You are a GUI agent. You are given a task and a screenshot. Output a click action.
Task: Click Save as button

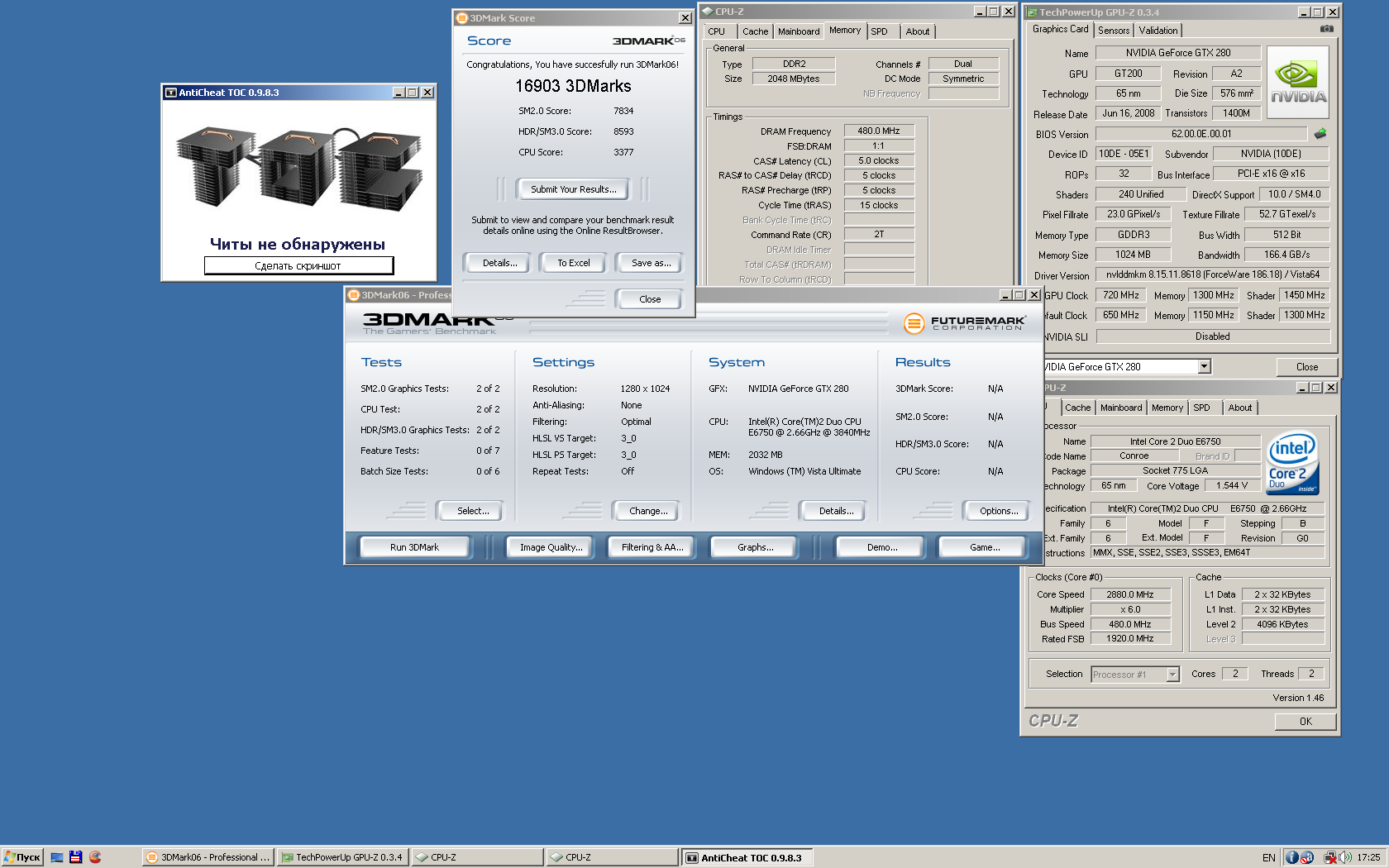(652, 263)
